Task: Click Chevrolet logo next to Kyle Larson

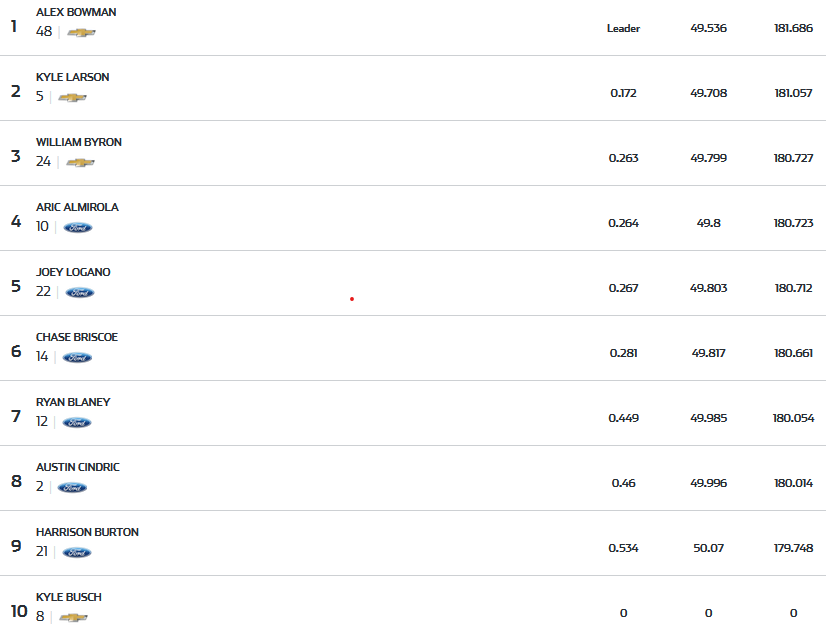Action: tap(72, 98)
